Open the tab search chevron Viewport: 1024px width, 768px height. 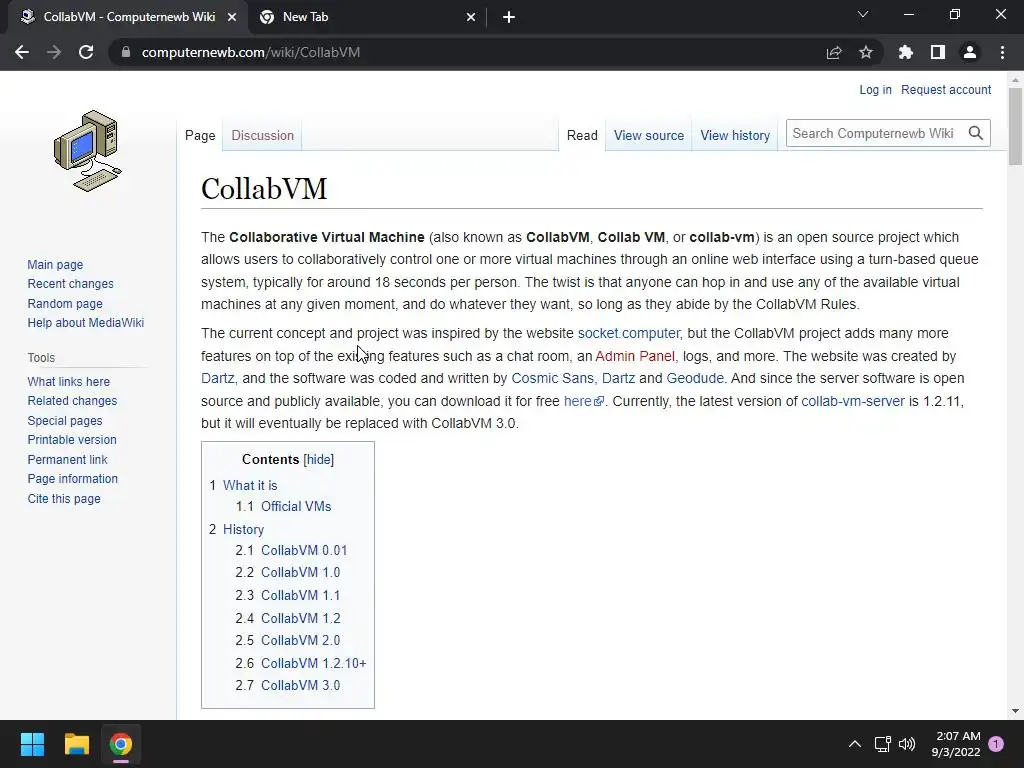pos(863,14)
